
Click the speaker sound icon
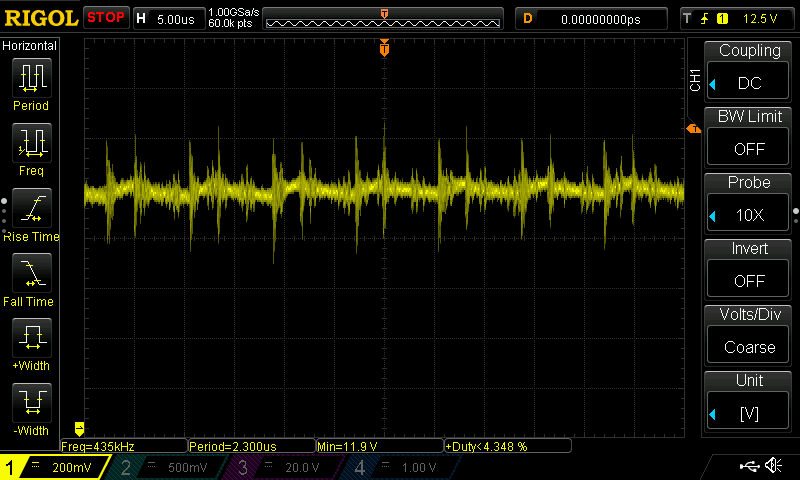773,466
